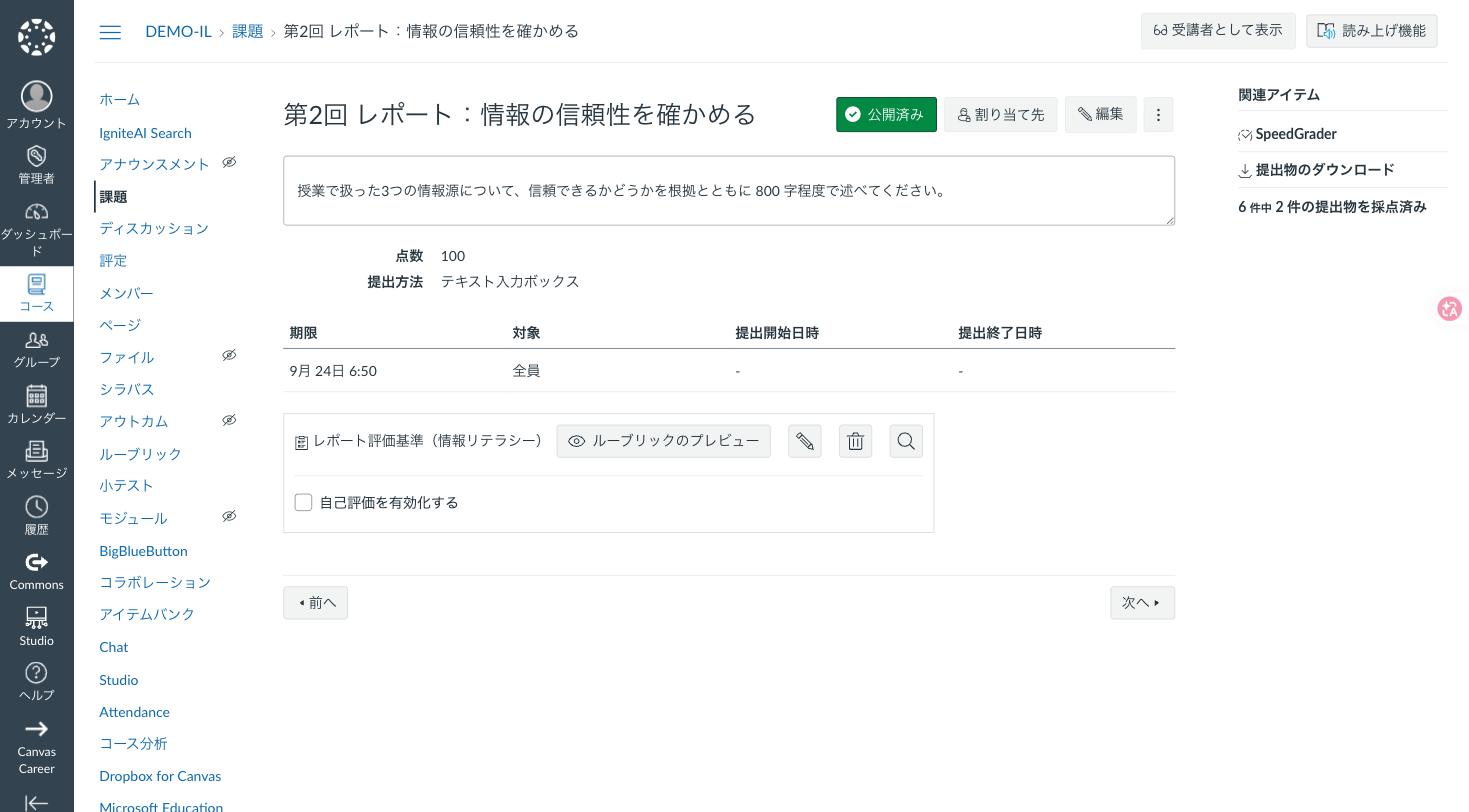1469x812 pixels.
Task: Open the ヘルプ global nav item
Action: (36, 682)
